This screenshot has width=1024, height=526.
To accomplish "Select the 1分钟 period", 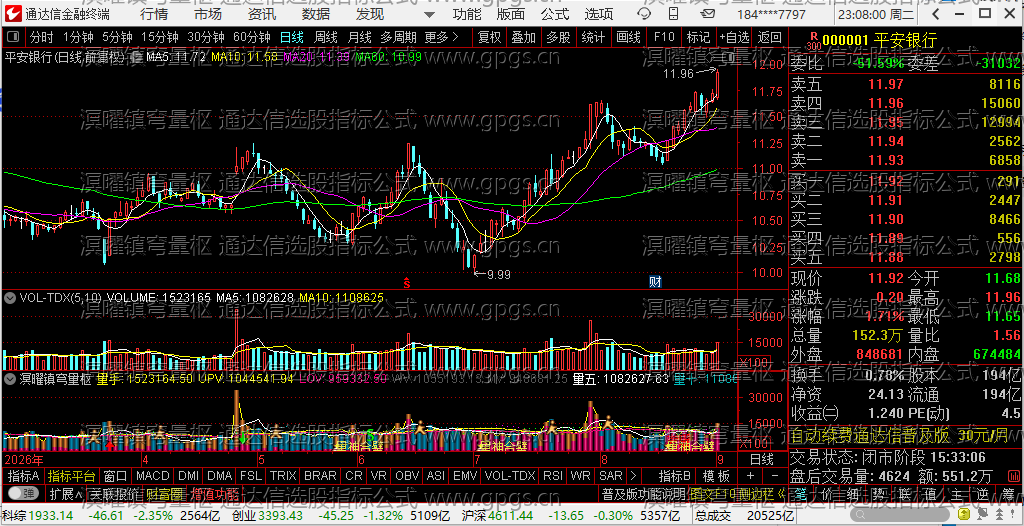I will (x=78, y=37).
